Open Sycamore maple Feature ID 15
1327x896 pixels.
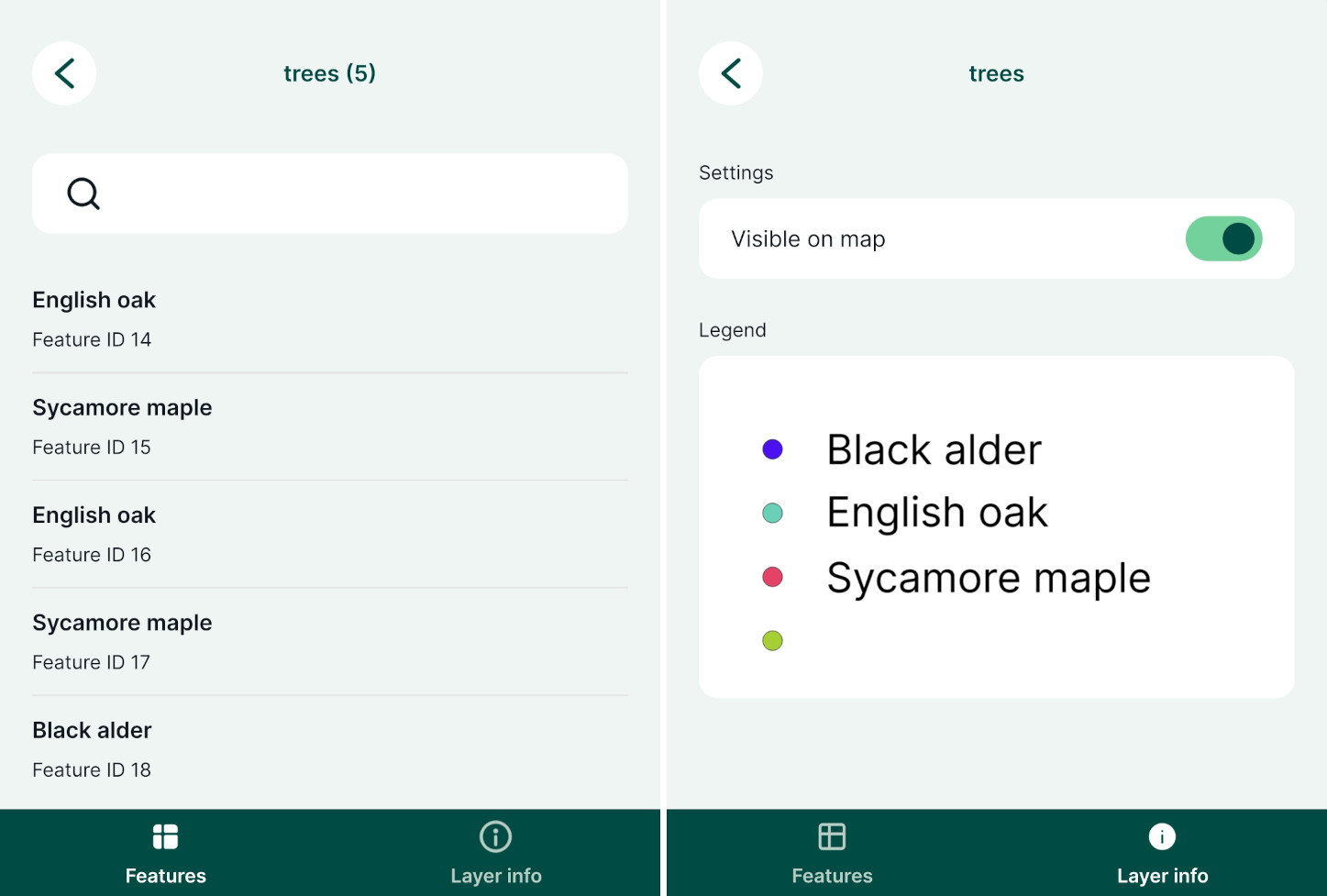pos(330,426)
